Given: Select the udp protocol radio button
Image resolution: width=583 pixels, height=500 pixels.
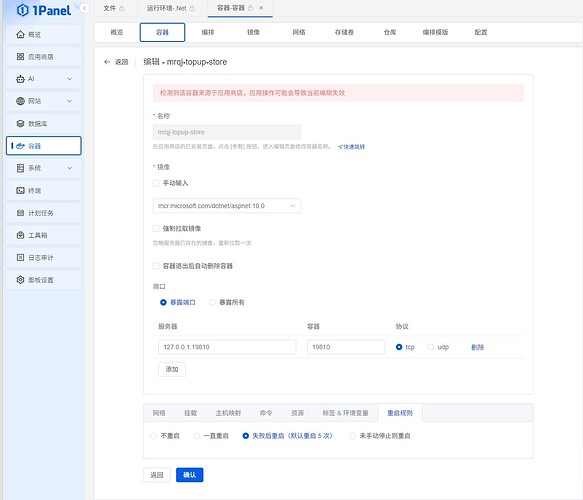Looking at the screenshot, I should tap(431, 347).
